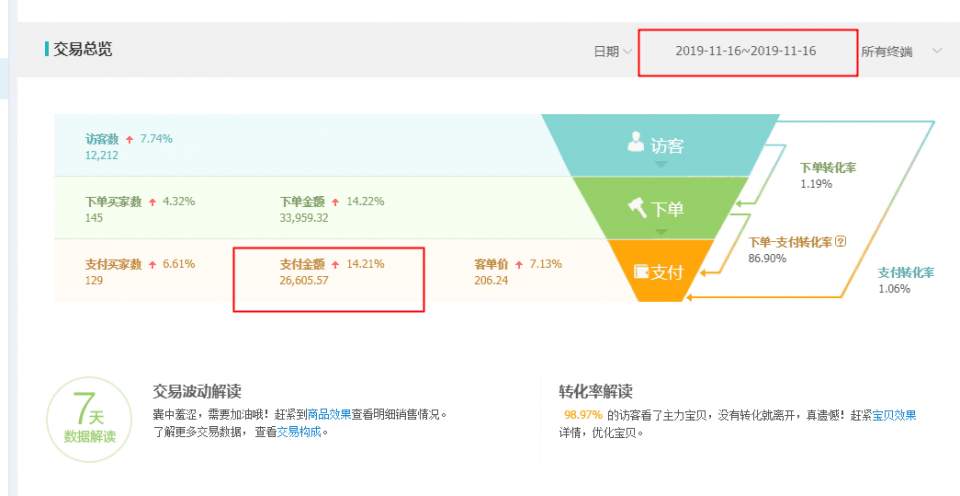The width and height of the screenshot is (960, 496).
Task: Click the 转化率解读 heading
Action: pos(595,391)
